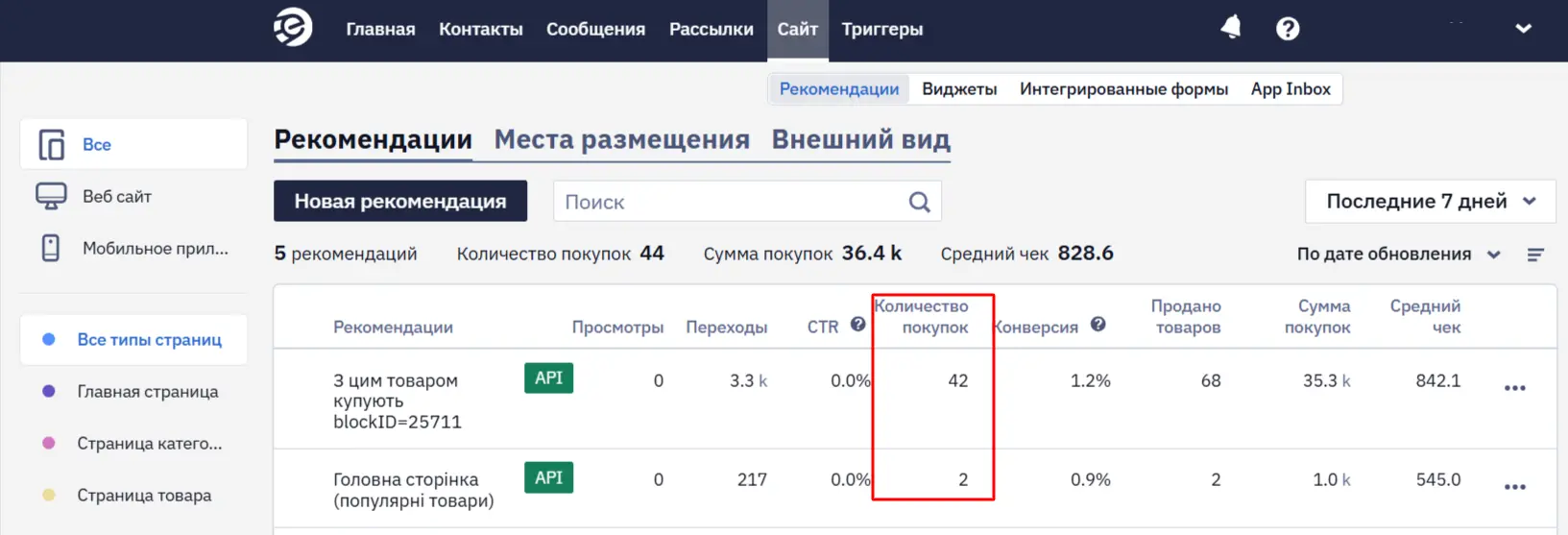Switch to the Рекомендации sub-tab
Image resolution: width=1568 pixels, height=535 pixels.
coord(839,89)
